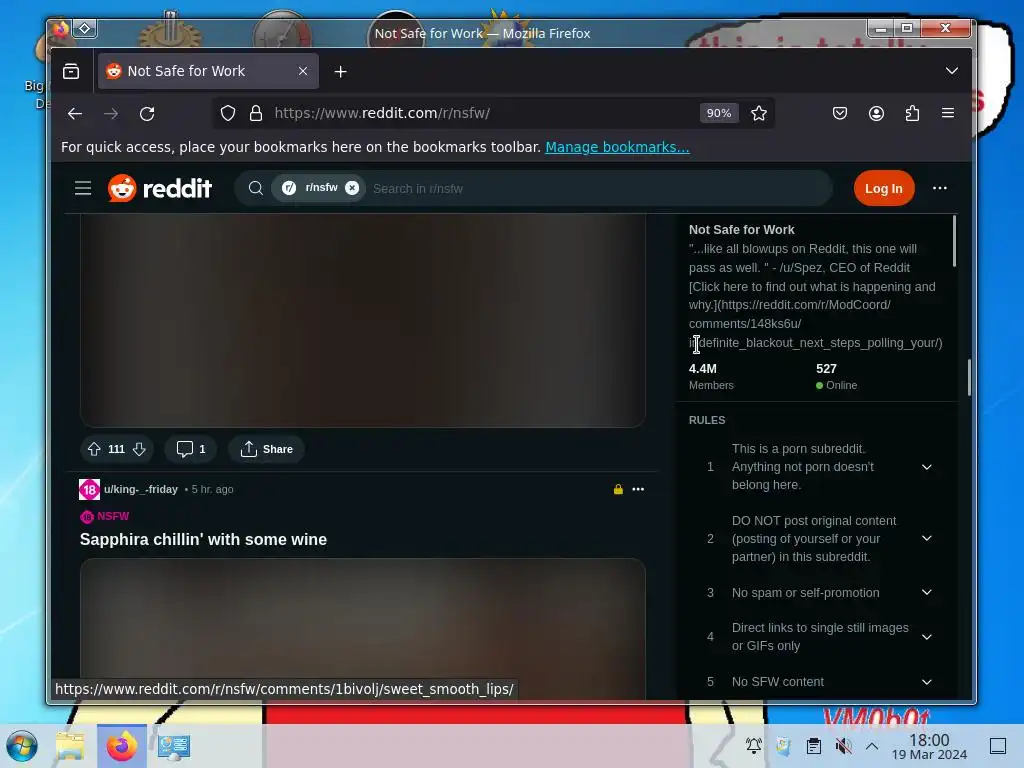Viewport: 1024px width, 768px height.
Task: Expand rule 4 Direct links to single images
Action: coord(926,637)
